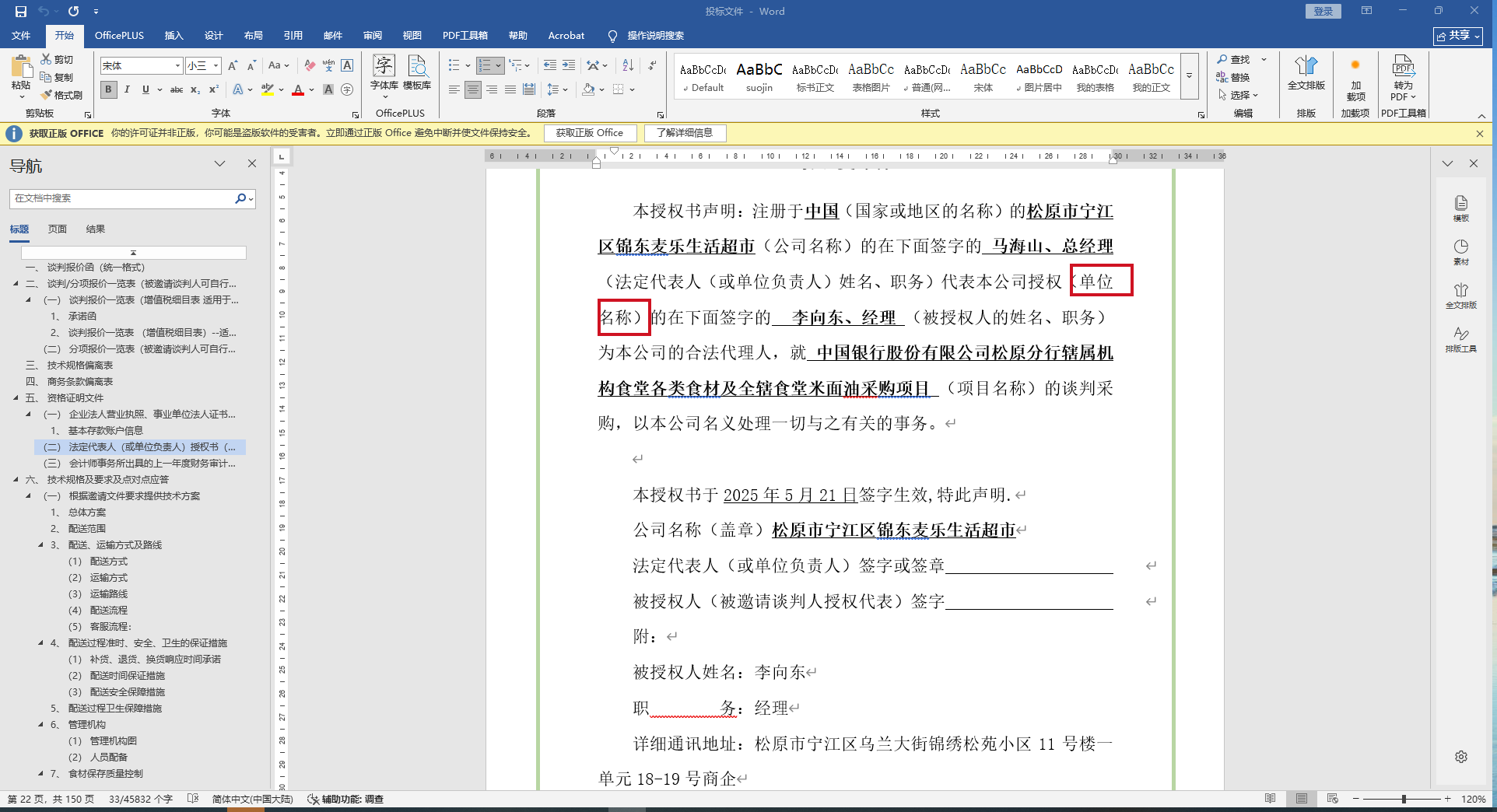Apply the red font color swatch
This screenshot has width=1497, height=812.
[x=297, y=89]
